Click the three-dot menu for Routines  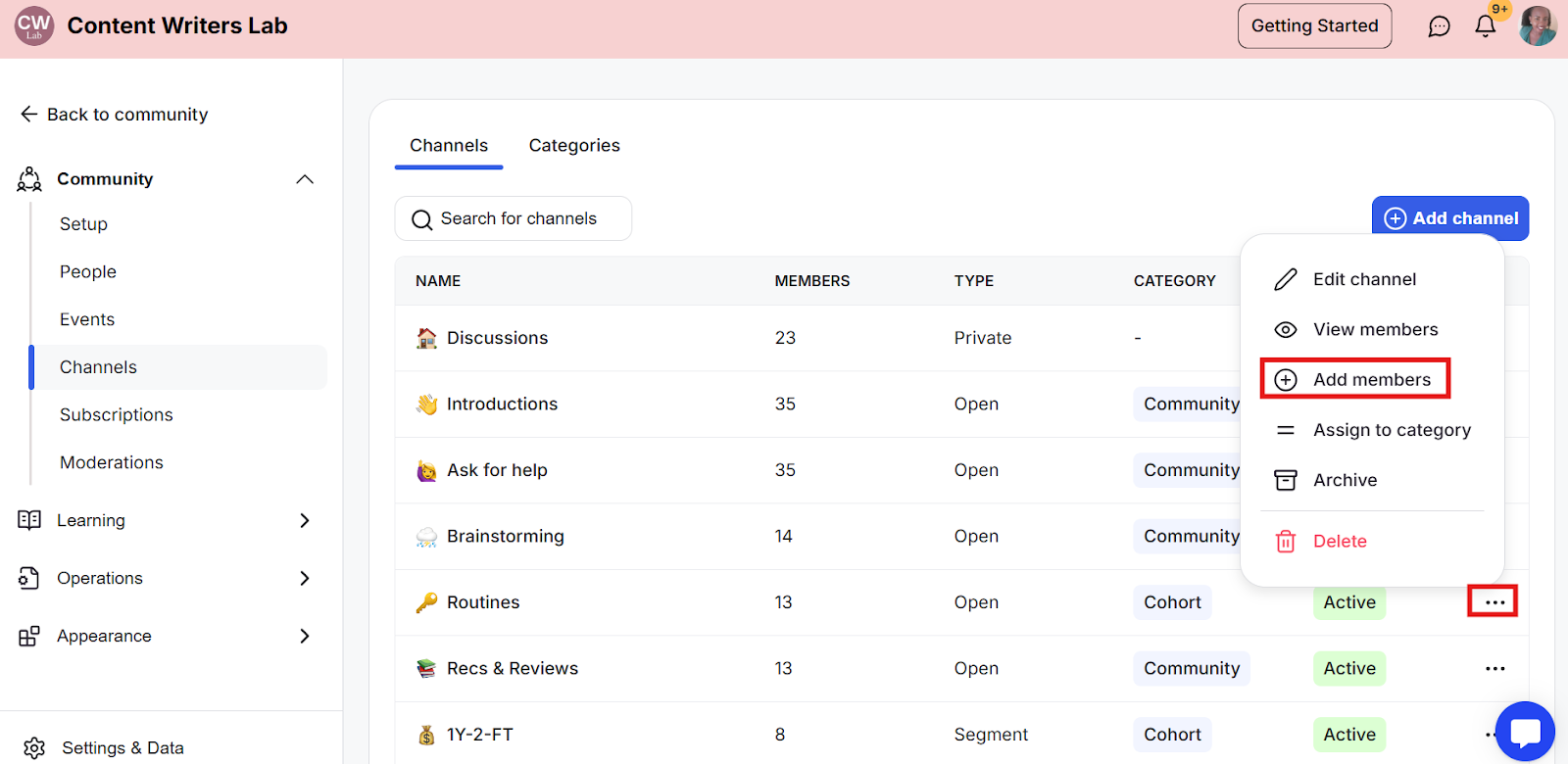click(1494, 602)
